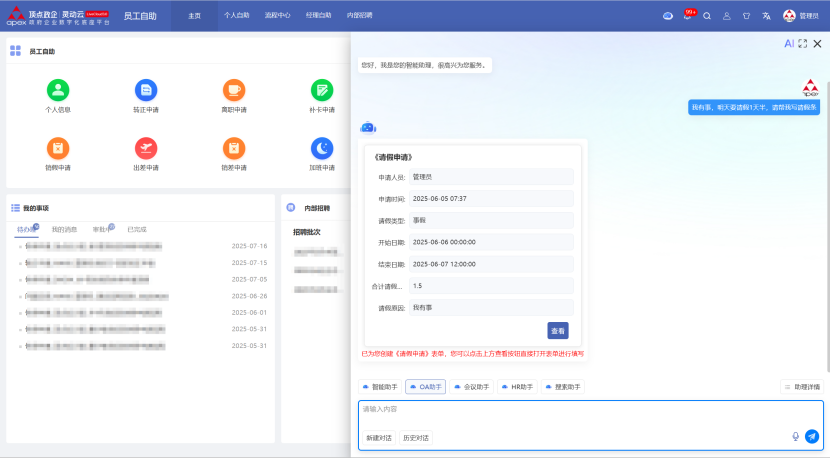Expand the AI chat panel to fullscreen
This screenshot has width=830, height=458.
tap(802, 44)
